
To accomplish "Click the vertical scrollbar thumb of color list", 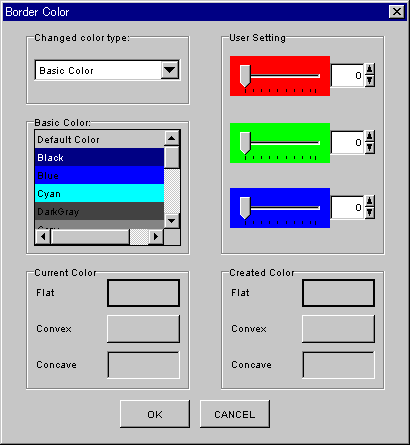I will pos(172,157).
